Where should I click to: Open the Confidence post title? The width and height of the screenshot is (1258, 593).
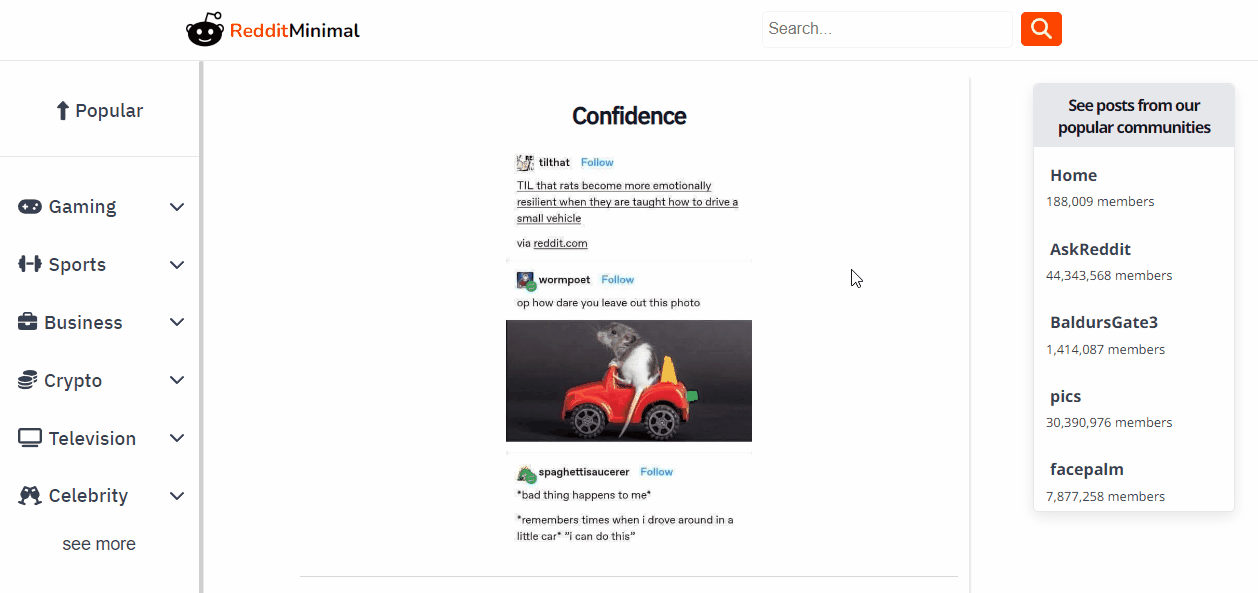point(628,116)
